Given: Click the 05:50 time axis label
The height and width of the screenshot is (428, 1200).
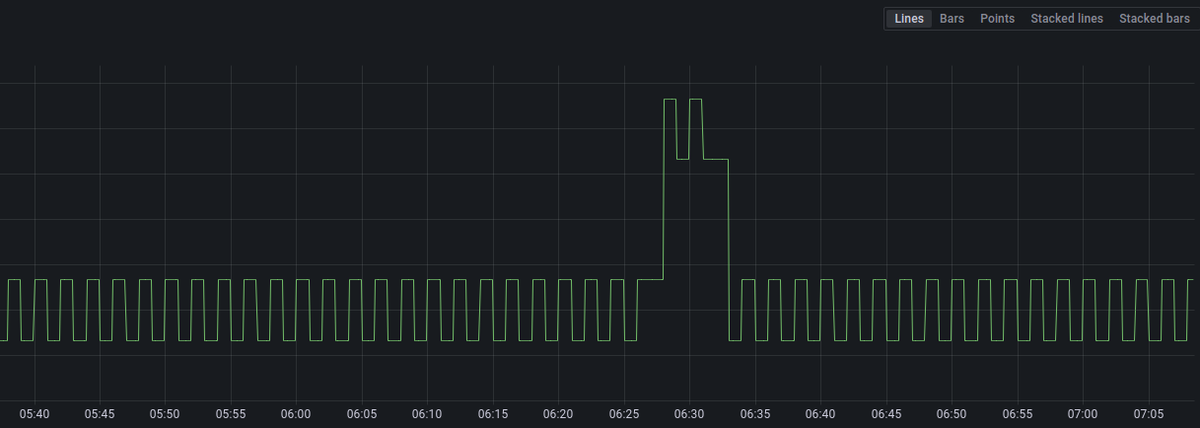Looking at the screenshot, I should (165, 414).
